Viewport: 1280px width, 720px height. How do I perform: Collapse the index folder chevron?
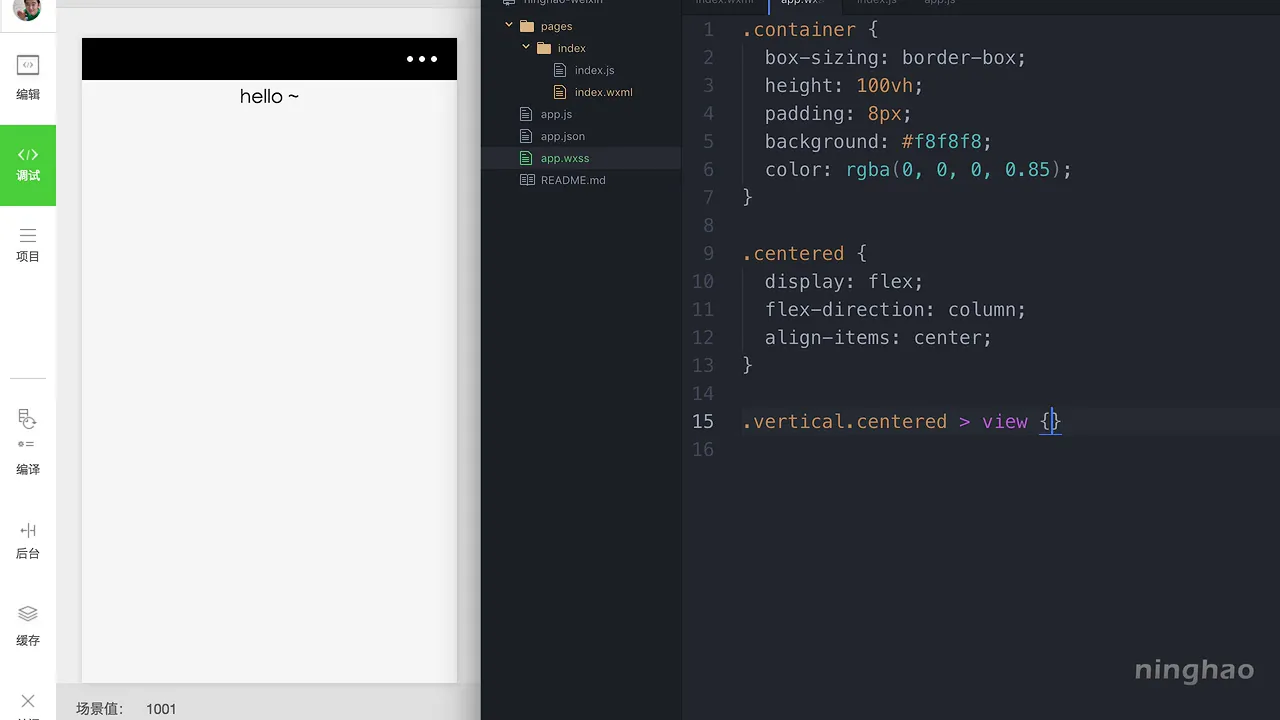click(526, 48)
